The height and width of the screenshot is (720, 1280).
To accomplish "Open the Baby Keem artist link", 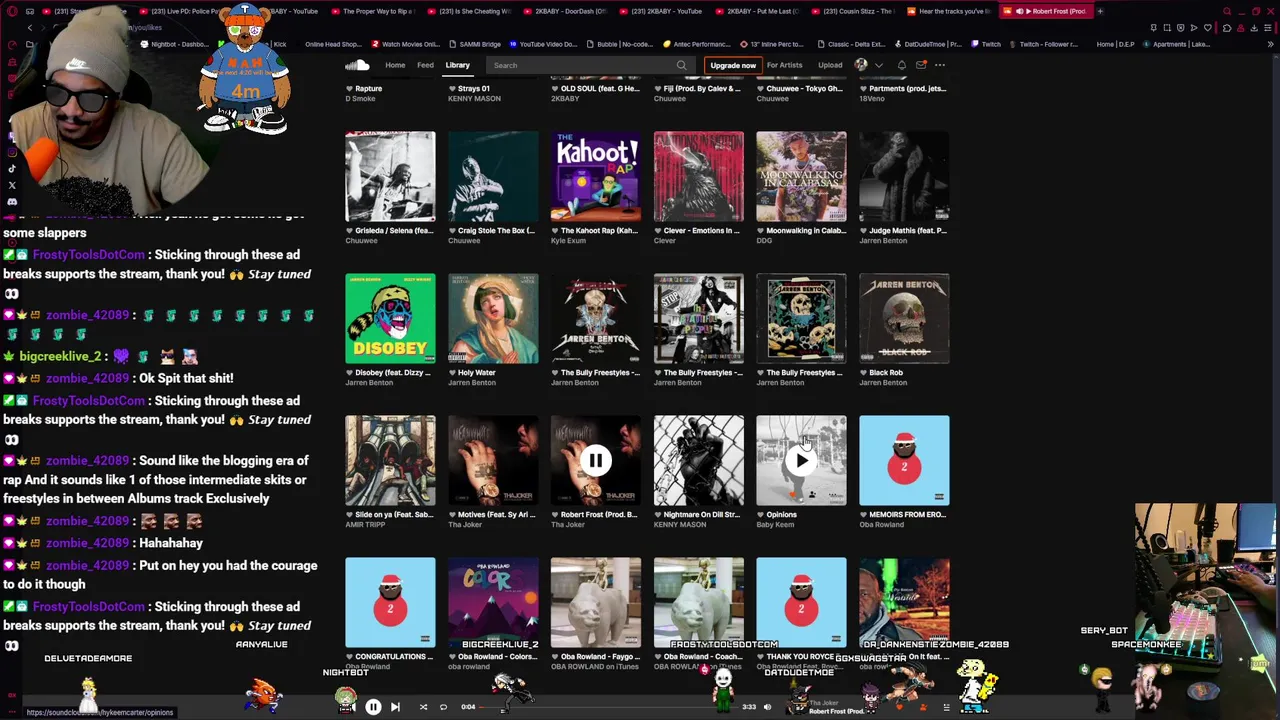I will tap(775, 525).
